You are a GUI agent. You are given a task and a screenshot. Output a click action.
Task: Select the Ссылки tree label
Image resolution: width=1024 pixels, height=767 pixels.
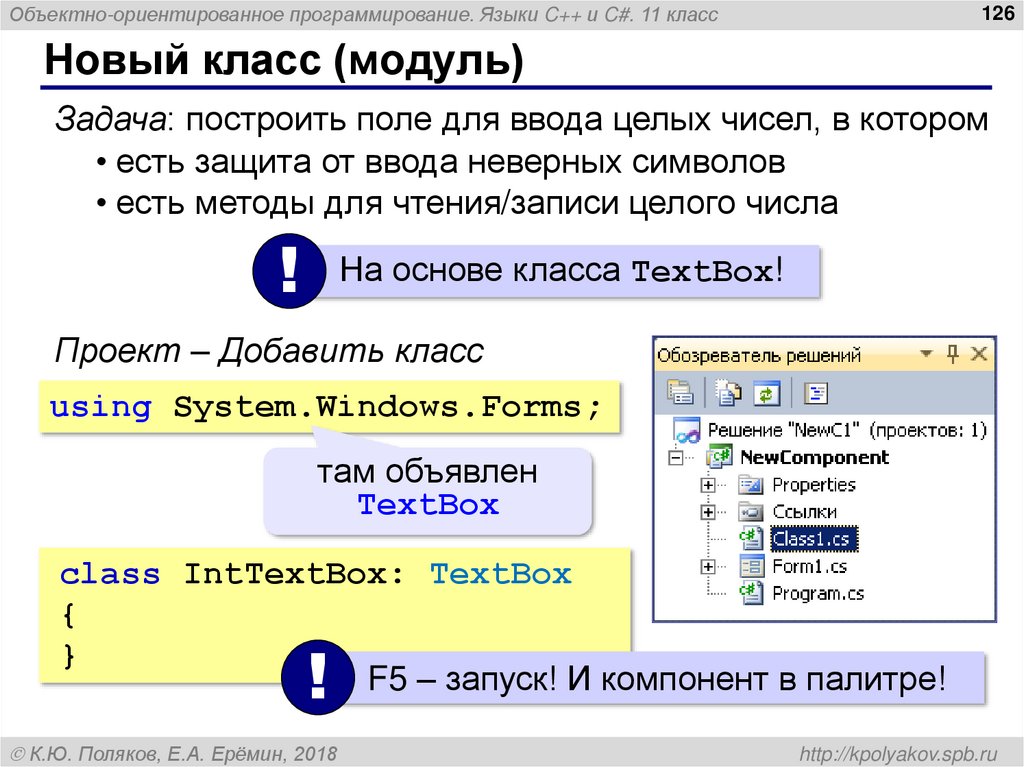pyautogui.click(x=805, y=512)
